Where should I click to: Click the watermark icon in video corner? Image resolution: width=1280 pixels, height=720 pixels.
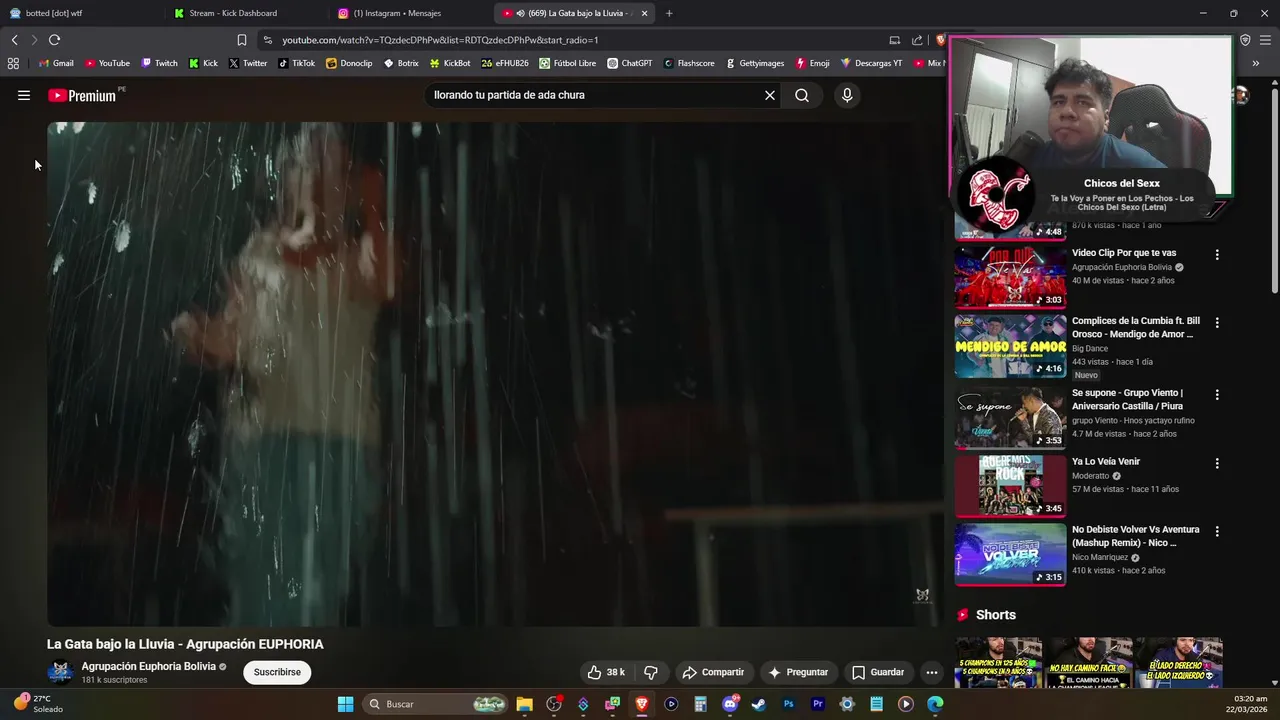[922, 596]
